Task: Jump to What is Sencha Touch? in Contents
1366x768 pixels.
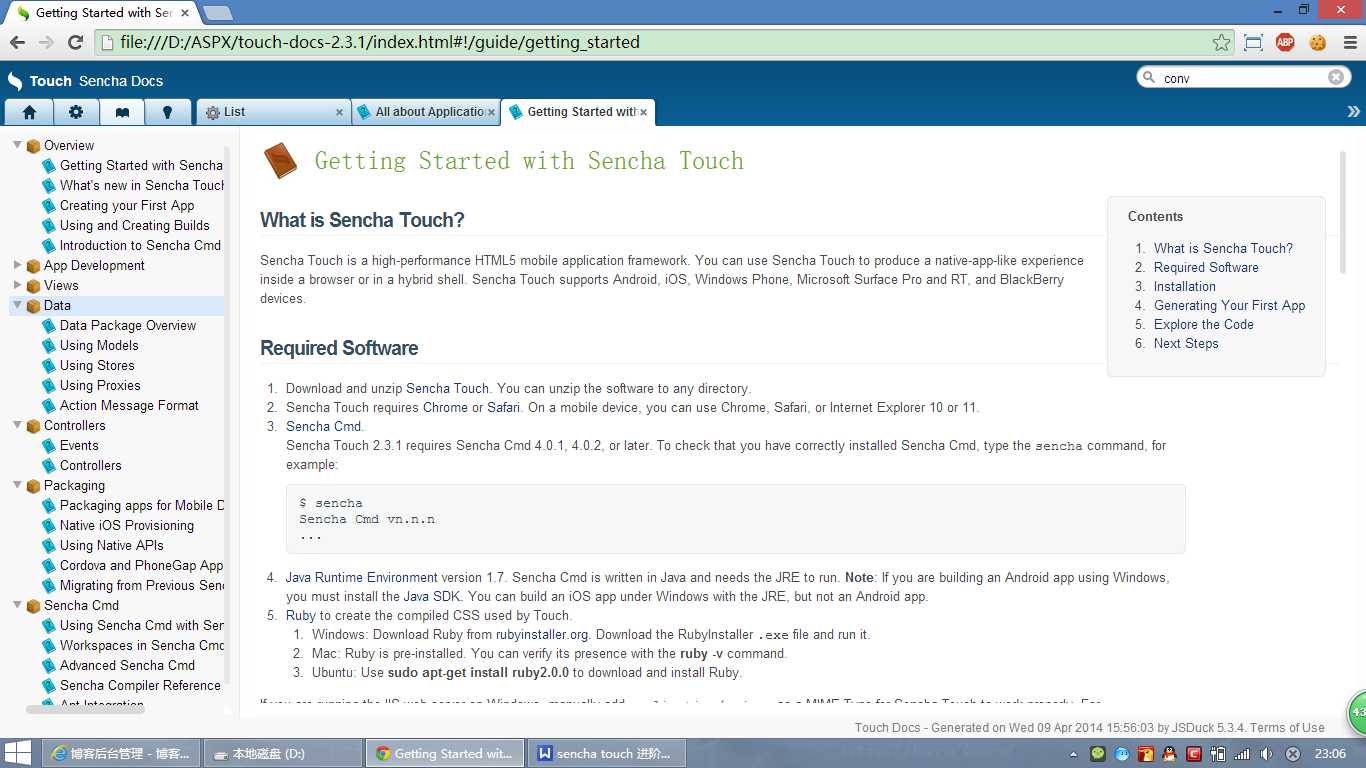Action: coord(1223,248)
